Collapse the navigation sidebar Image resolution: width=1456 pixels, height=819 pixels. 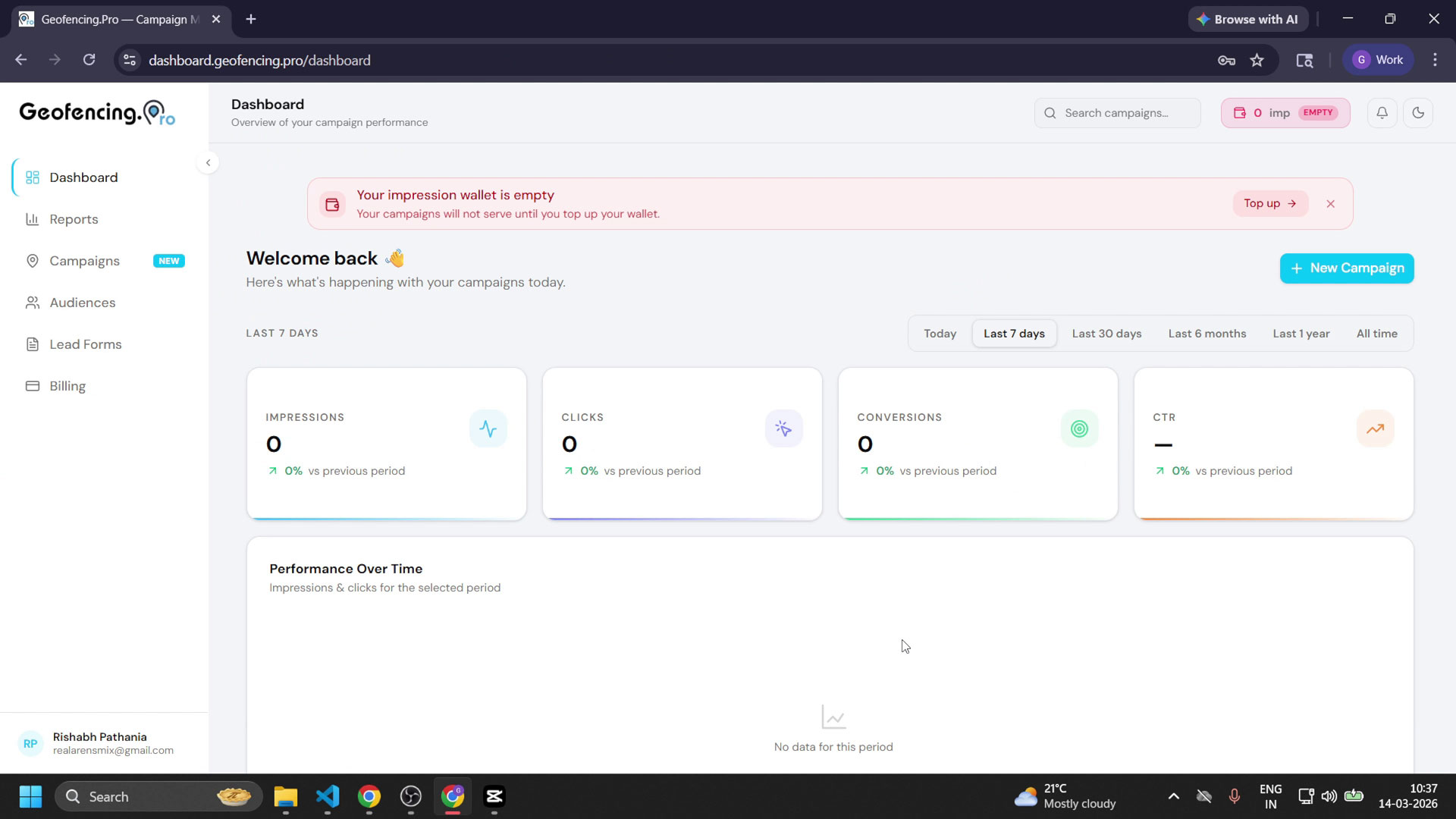208,162
